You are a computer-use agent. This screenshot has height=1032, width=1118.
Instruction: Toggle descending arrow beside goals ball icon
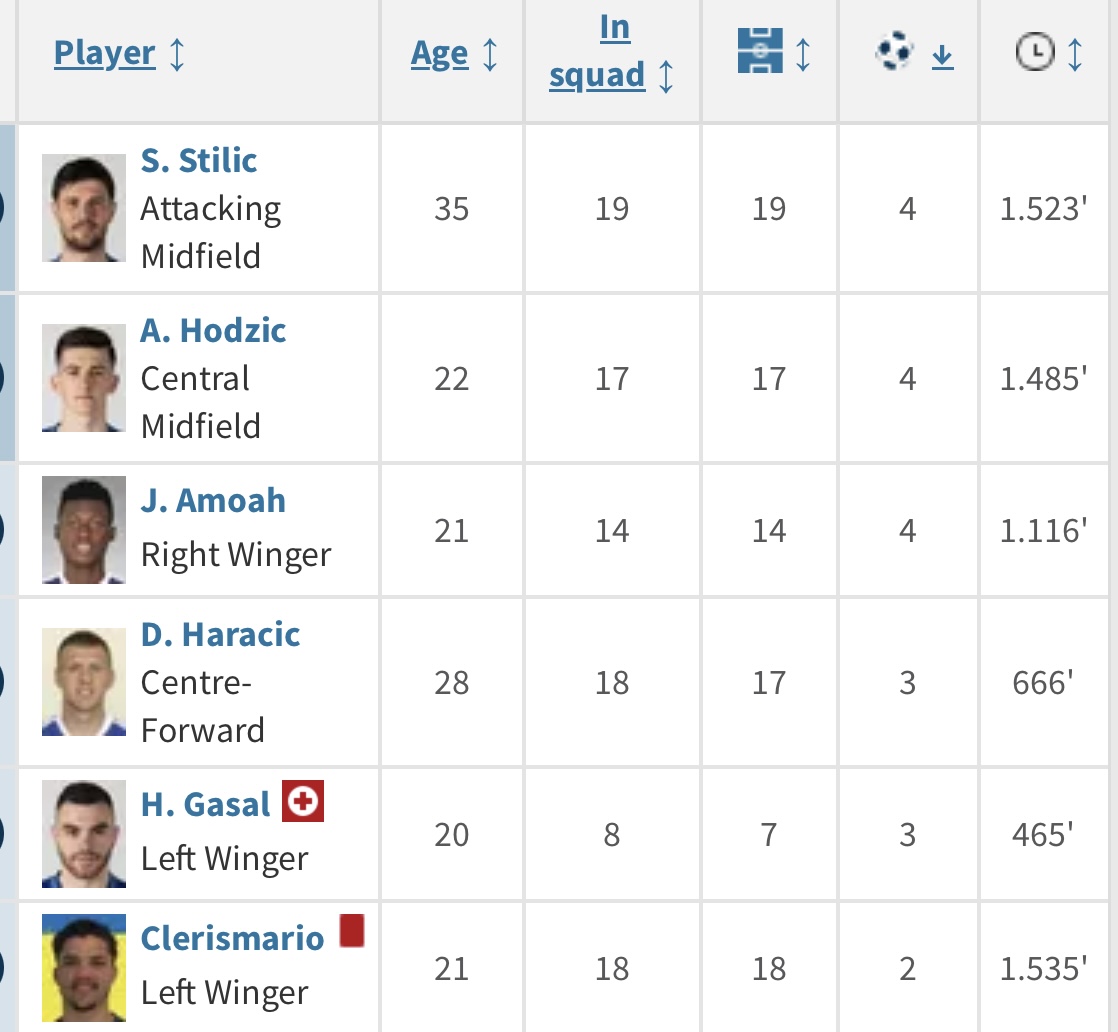click(942, 58)
